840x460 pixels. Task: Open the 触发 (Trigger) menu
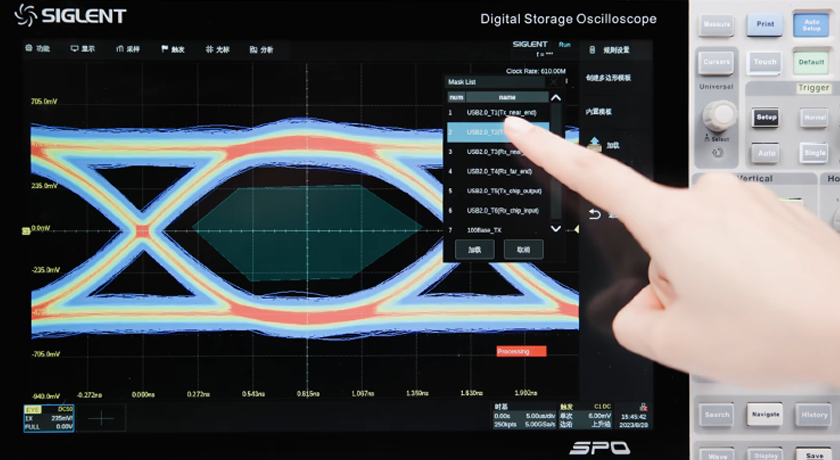(x=172, y=48)
